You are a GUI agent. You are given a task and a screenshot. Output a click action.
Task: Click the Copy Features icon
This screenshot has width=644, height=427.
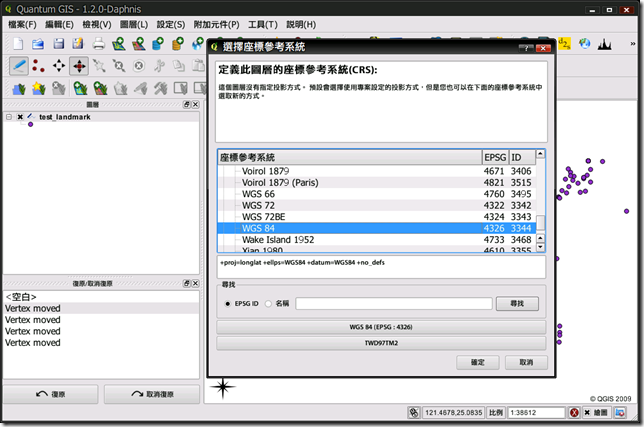pos(179,66)
